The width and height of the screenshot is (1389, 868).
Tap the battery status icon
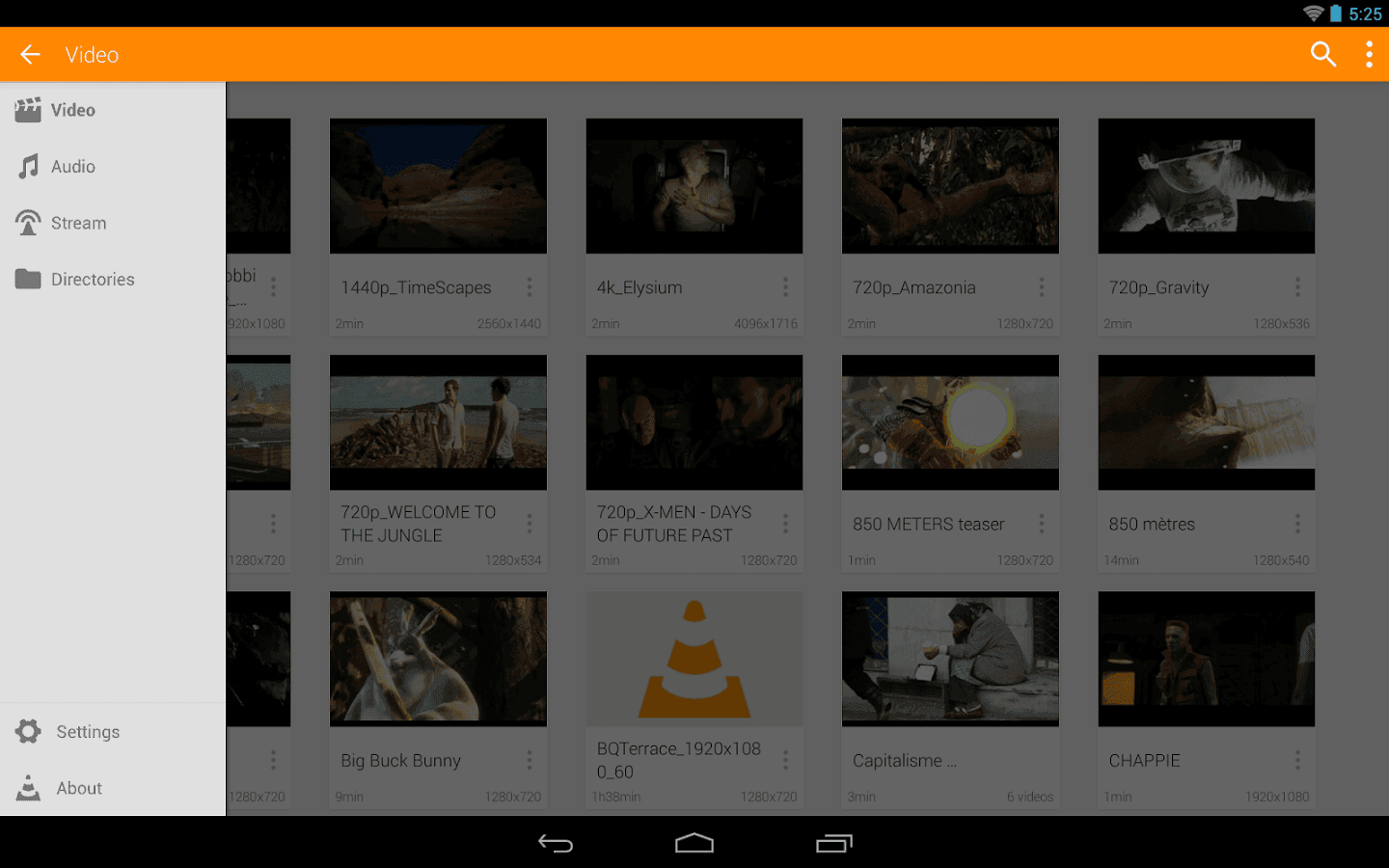pyautogui.click(x=1336, y=14)
